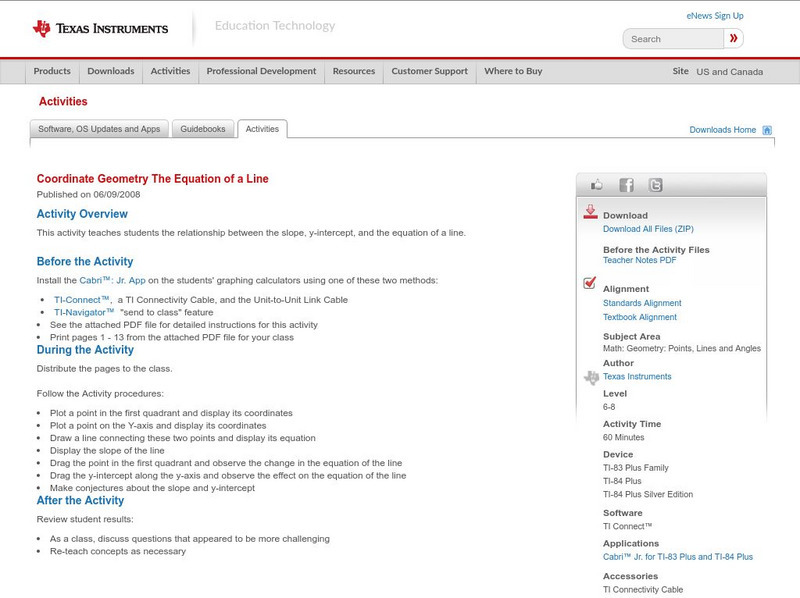Open the Professional Development menu
This screenshot has height=598, width=800.
point(261,71)
